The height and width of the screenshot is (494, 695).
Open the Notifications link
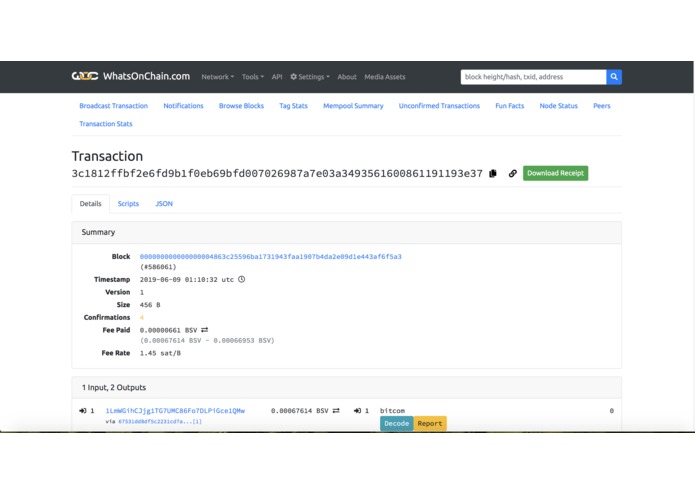(x=184, y=105)
